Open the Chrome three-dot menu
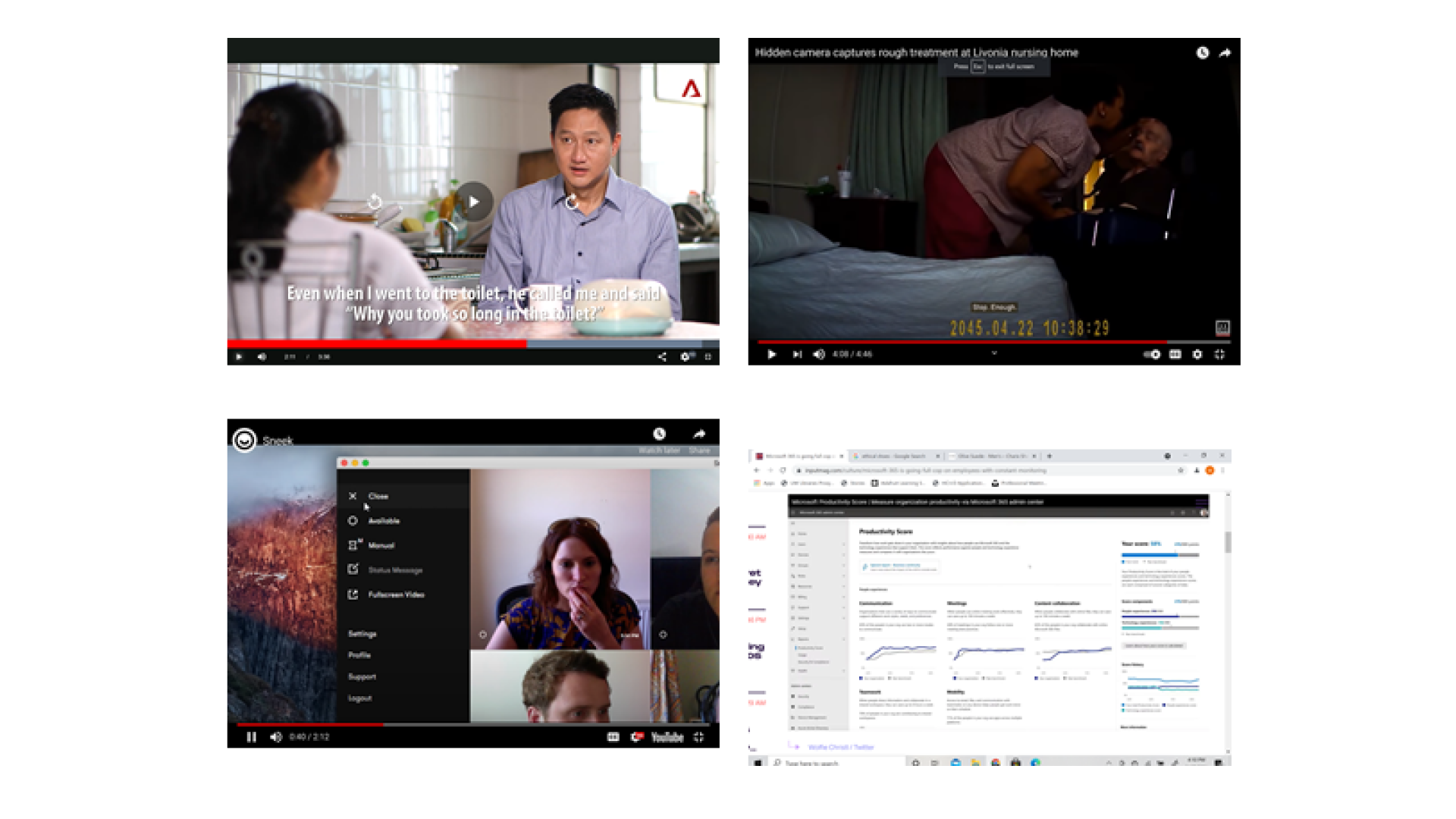 (1222, 470)
